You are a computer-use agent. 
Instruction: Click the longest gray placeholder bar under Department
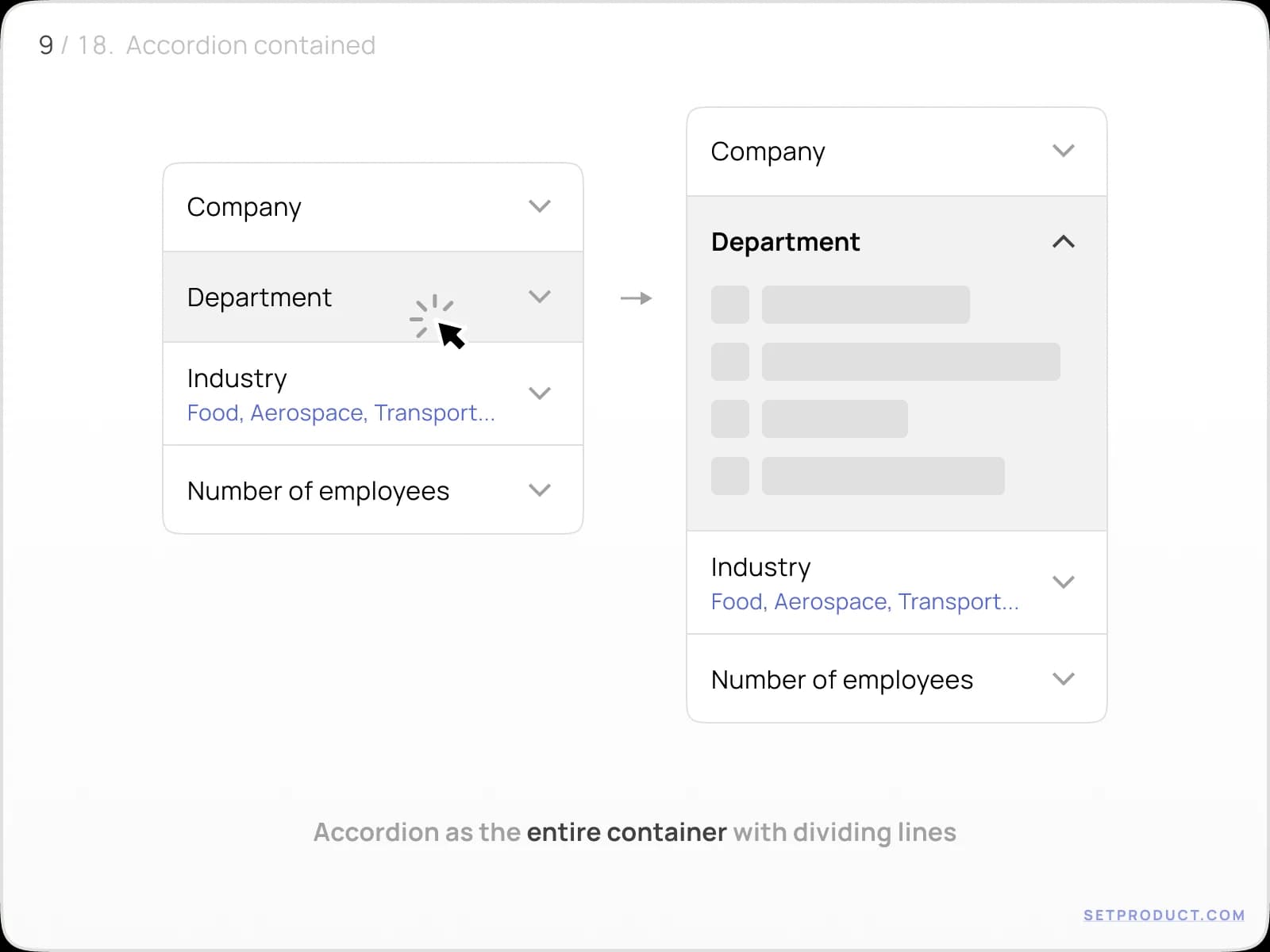(x=910, y=363)
